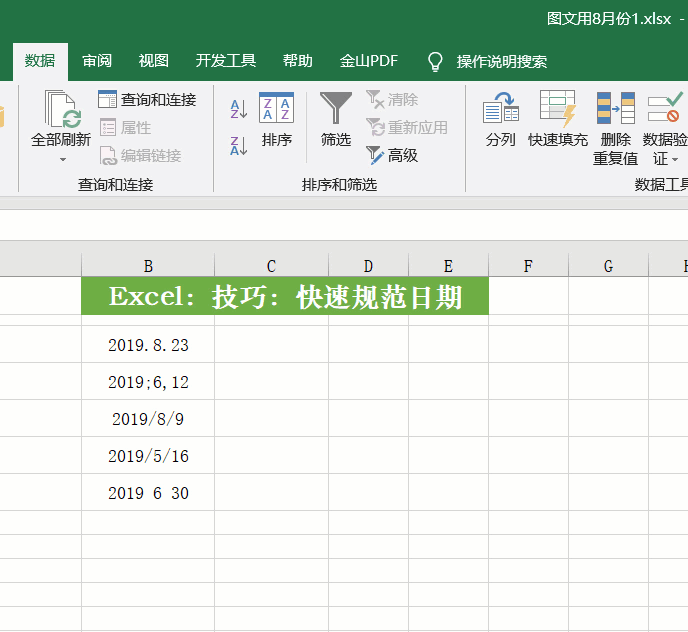
Task: Click Remove Duplicates icon
Action: click(616, 108)
